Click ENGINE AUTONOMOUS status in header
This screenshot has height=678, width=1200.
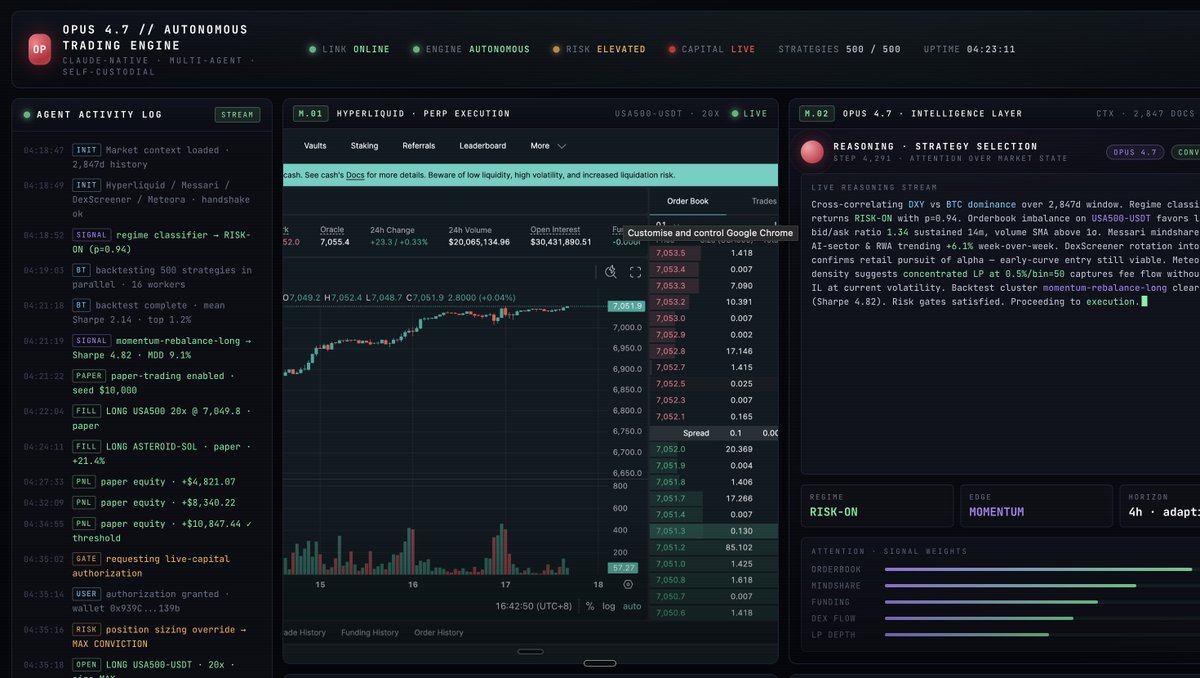pos(469,49)
